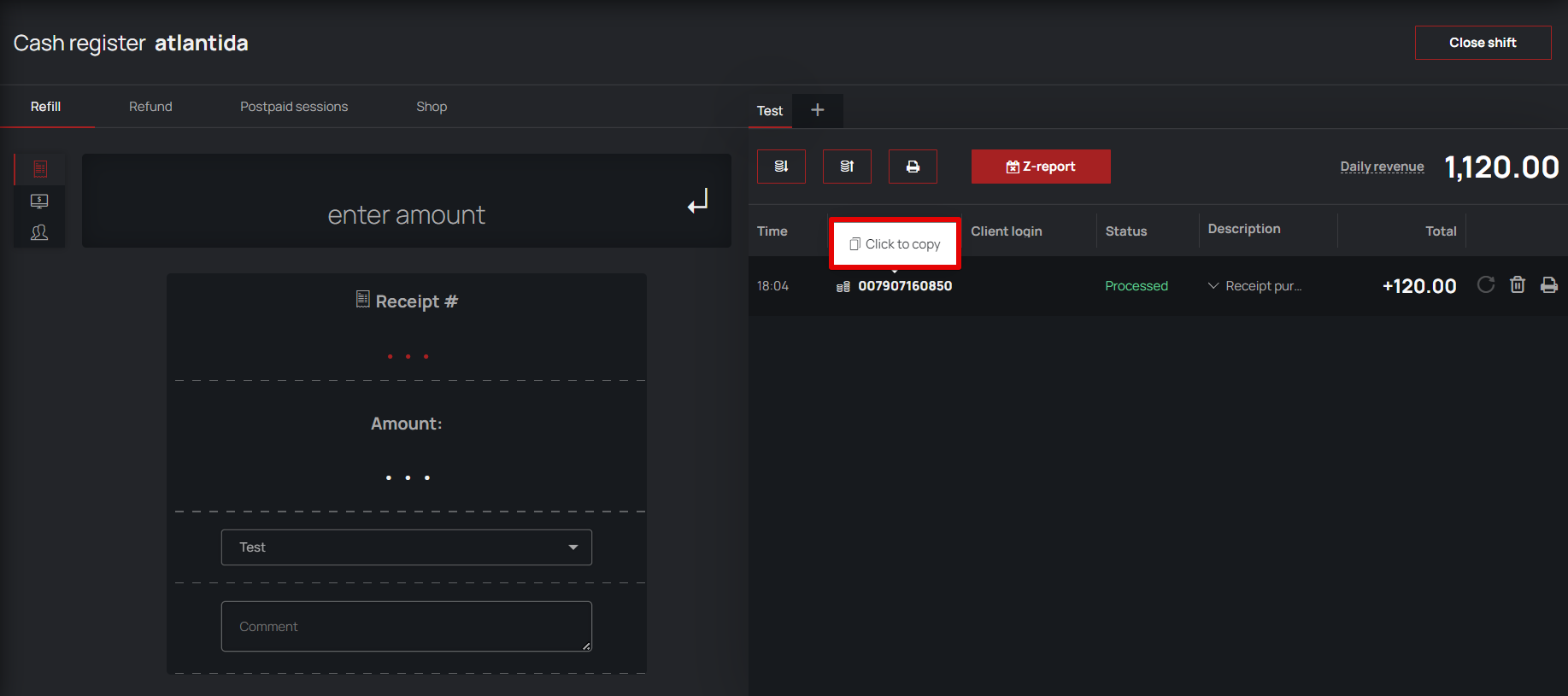Screen dimensions: 1568x696
Task: Click the printer button beside Z-report
Action: [x=913, y=167]
